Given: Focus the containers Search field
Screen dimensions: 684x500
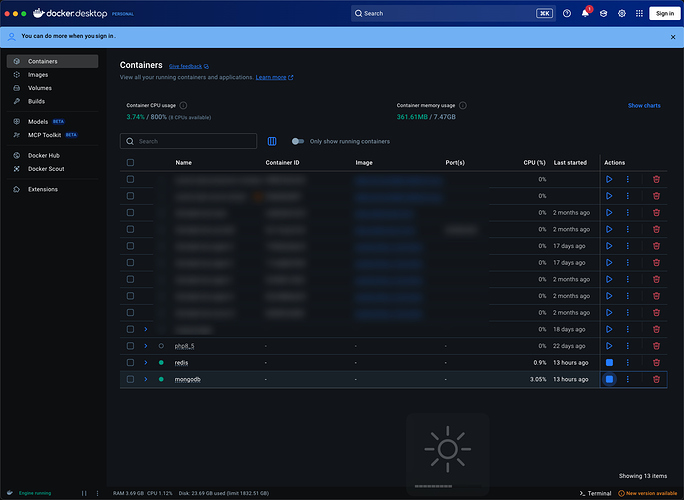Looking at the screenshot, I should 188,141.
